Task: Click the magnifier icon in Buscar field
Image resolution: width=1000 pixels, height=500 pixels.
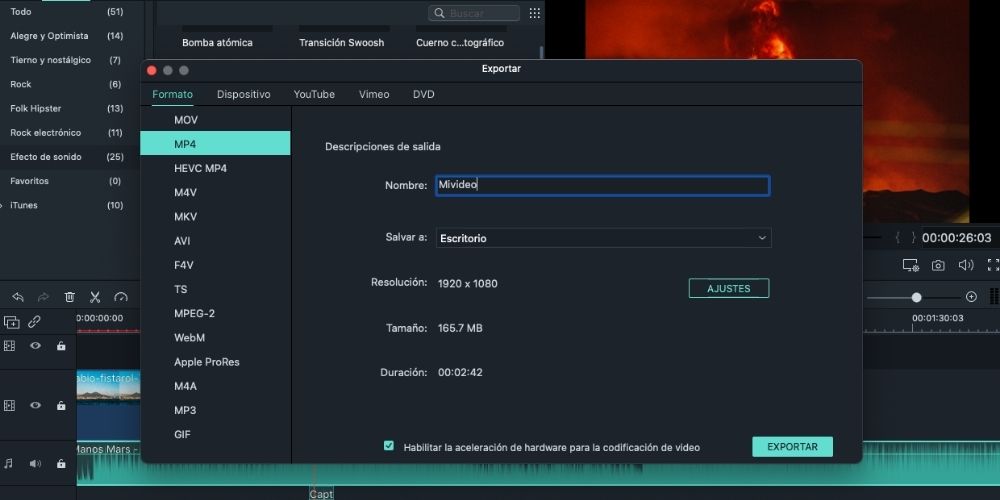Action: (439, 13)
